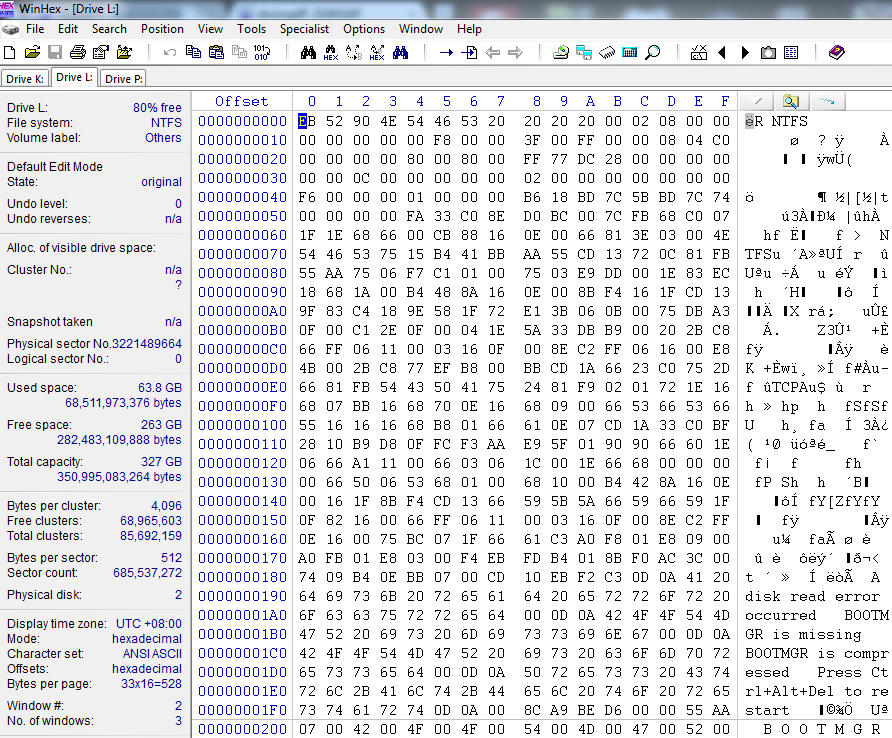Open the File menu
This screenshot has width=892, height=738.
[x=35, y=29]
